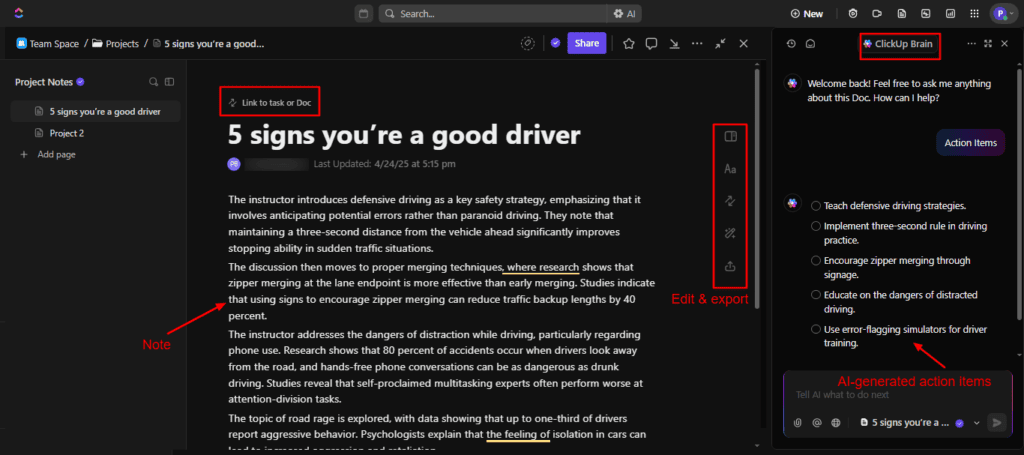Open chat history clock icon in Brain panel
Screen dimensions: 1024x455
(792, 44)
